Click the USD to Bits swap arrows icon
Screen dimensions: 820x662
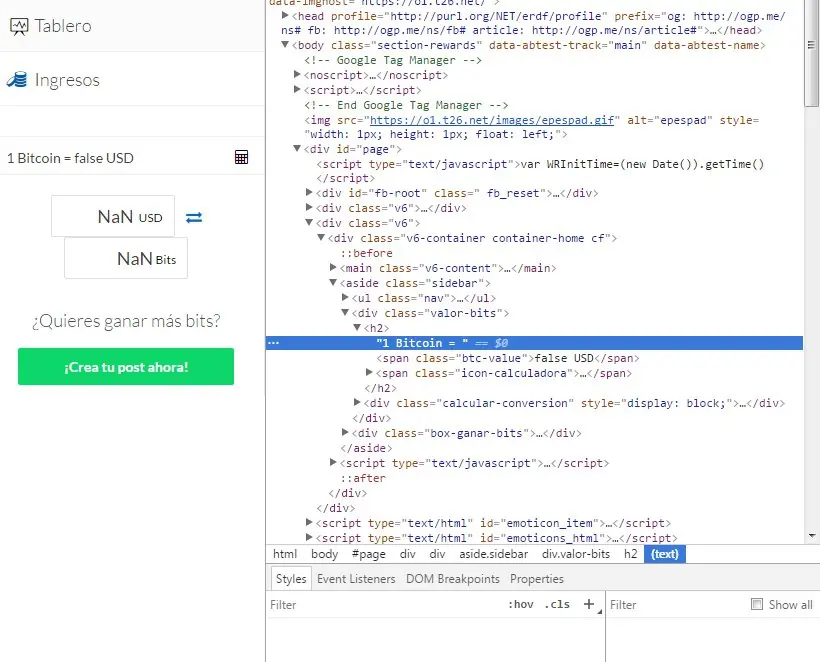(x=194, y=217)
